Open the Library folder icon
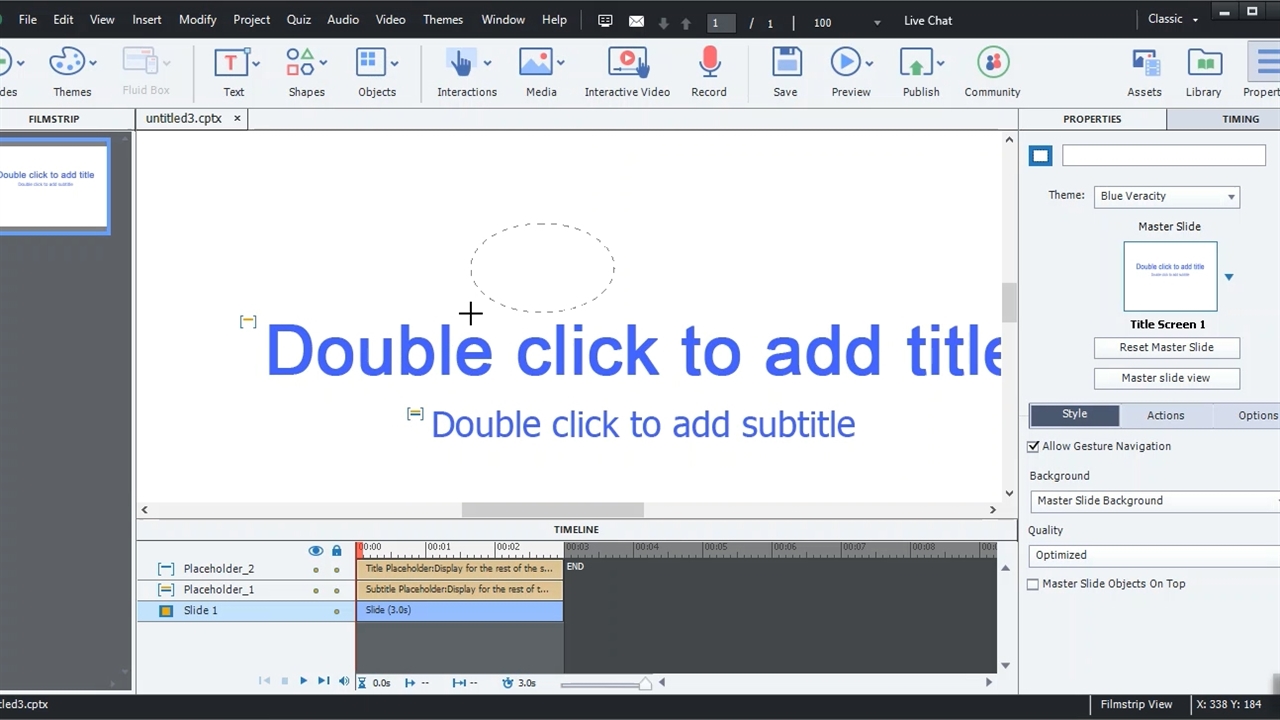The height and width of the screenshot is (720, 1280). pos(1203,64)
